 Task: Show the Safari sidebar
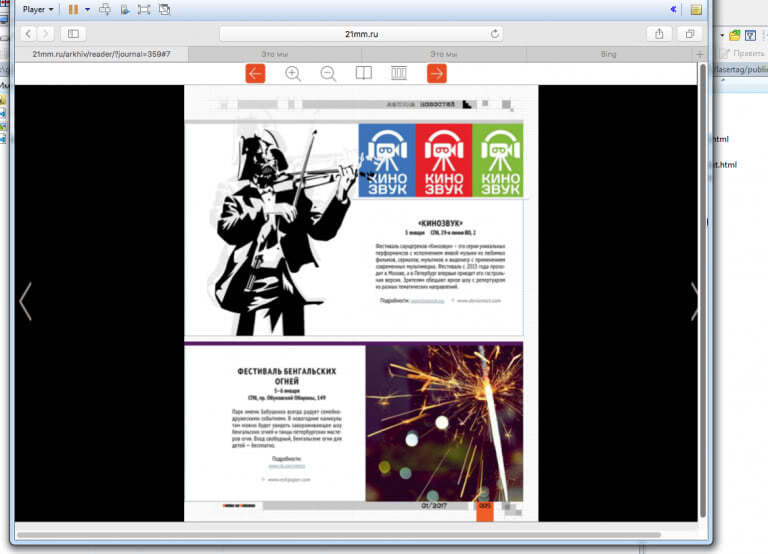click(x=73, y=34)
